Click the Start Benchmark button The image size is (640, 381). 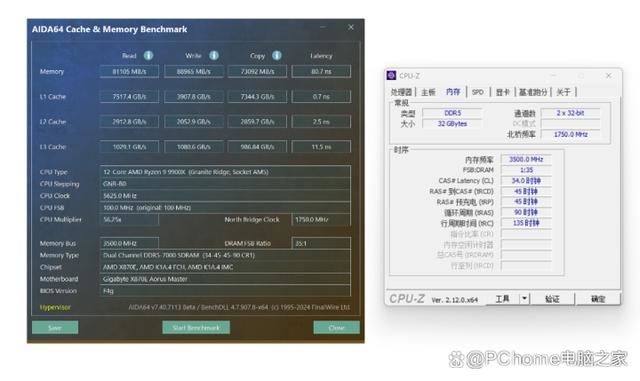click(196, 328)
